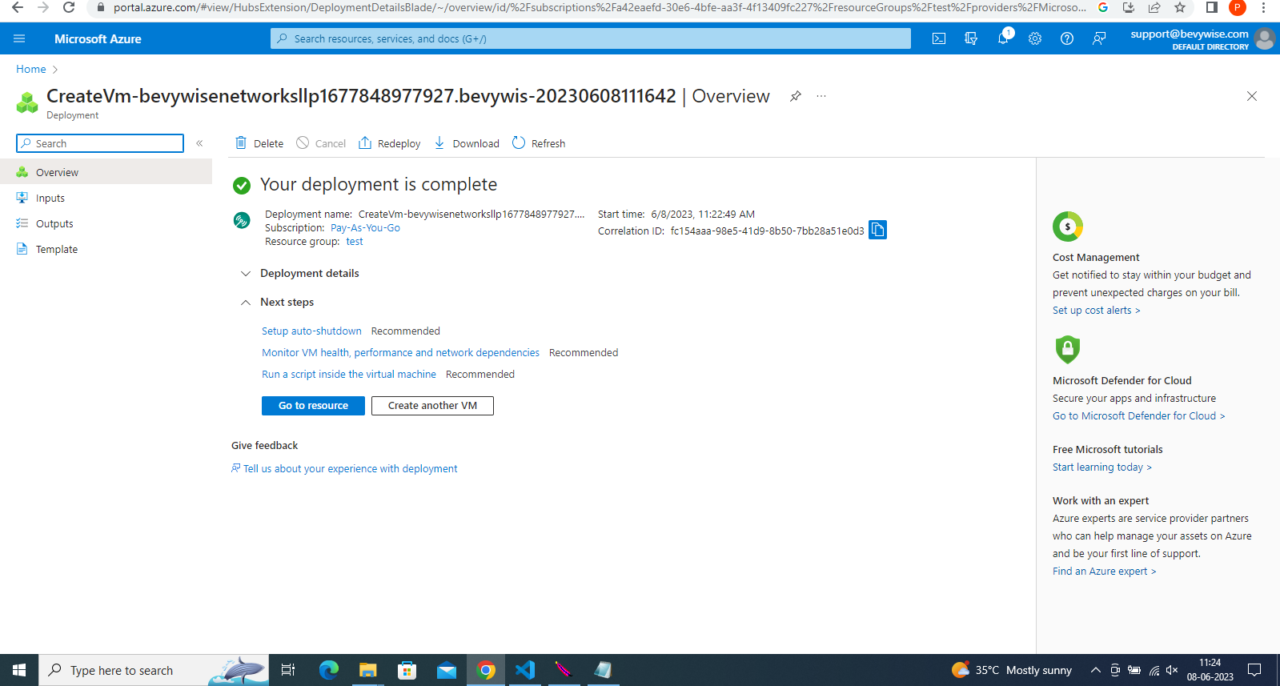Open the Azure feedback icon in header
This screenshot has width=1280, height=686.
[x=1099, y=39]
